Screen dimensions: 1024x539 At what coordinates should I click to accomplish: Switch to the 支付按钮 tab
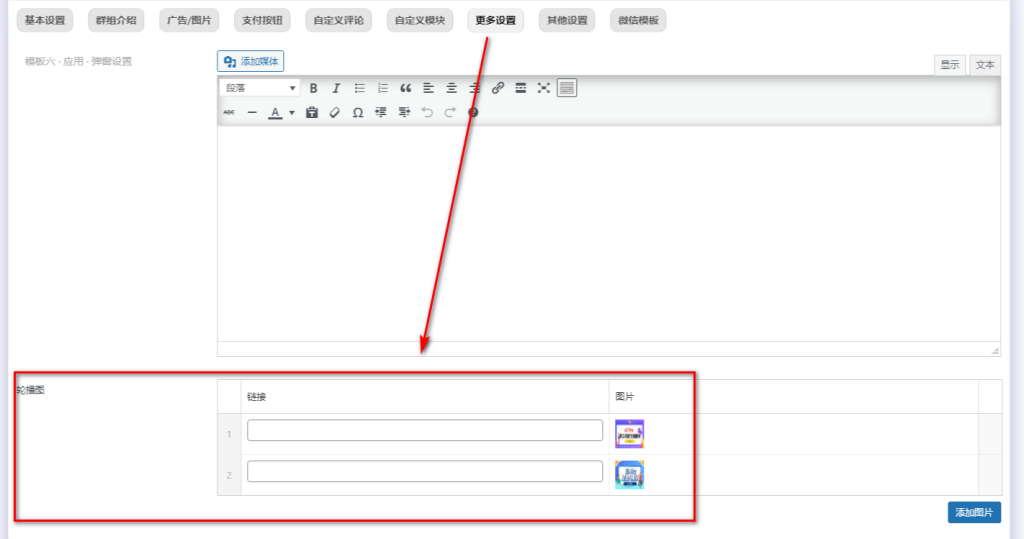[265, 20]
